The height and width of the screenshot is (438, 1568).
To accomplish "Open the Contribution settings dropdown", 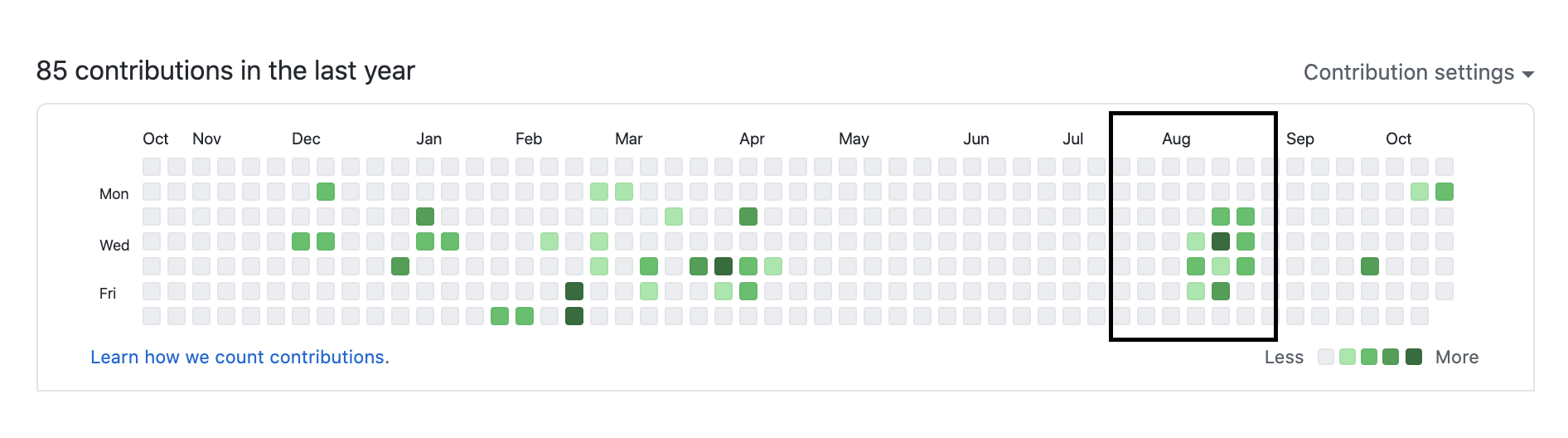I will point(1409,73).
